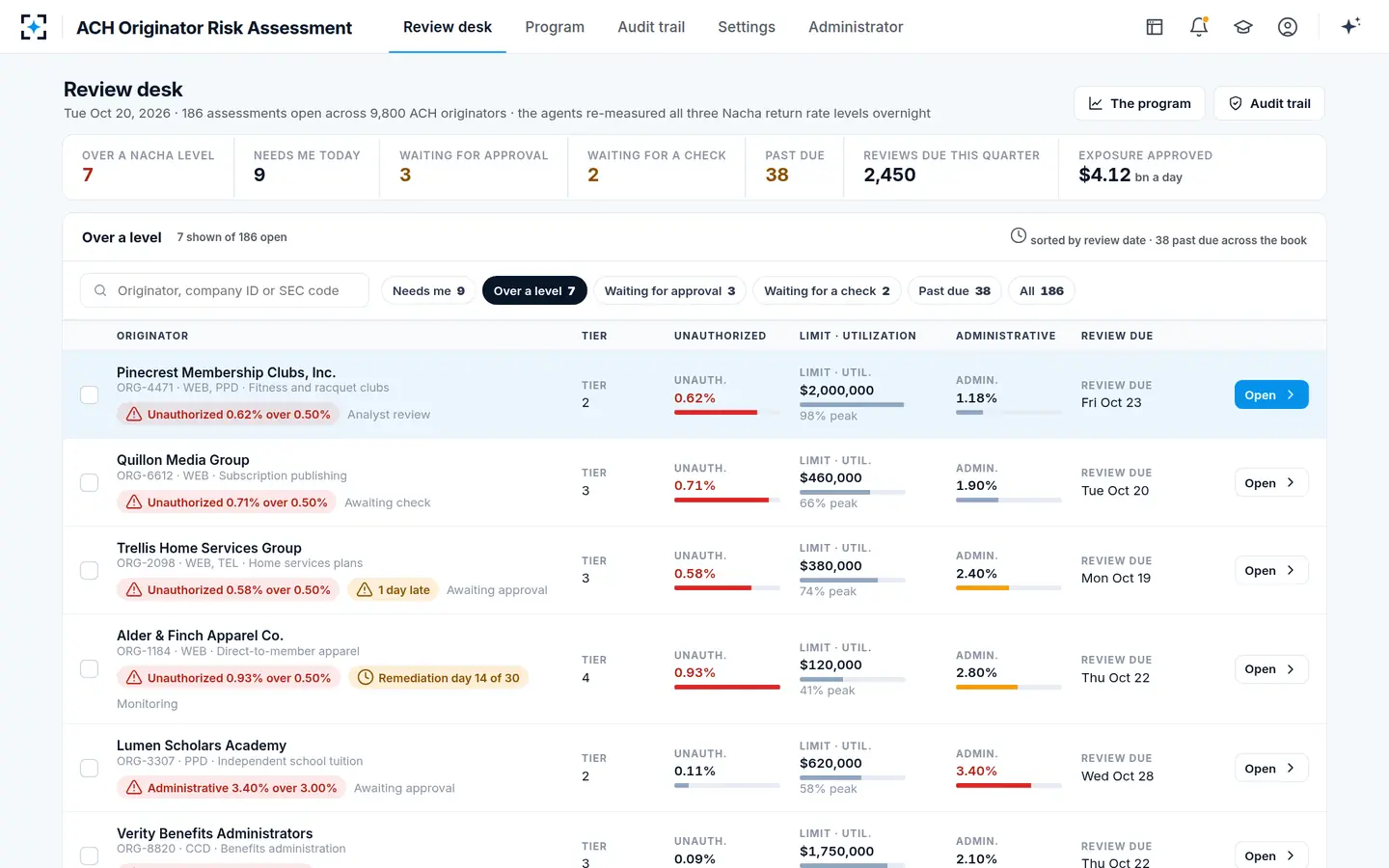Open the Audit trail tab in the top navigation

click(651, 27)
